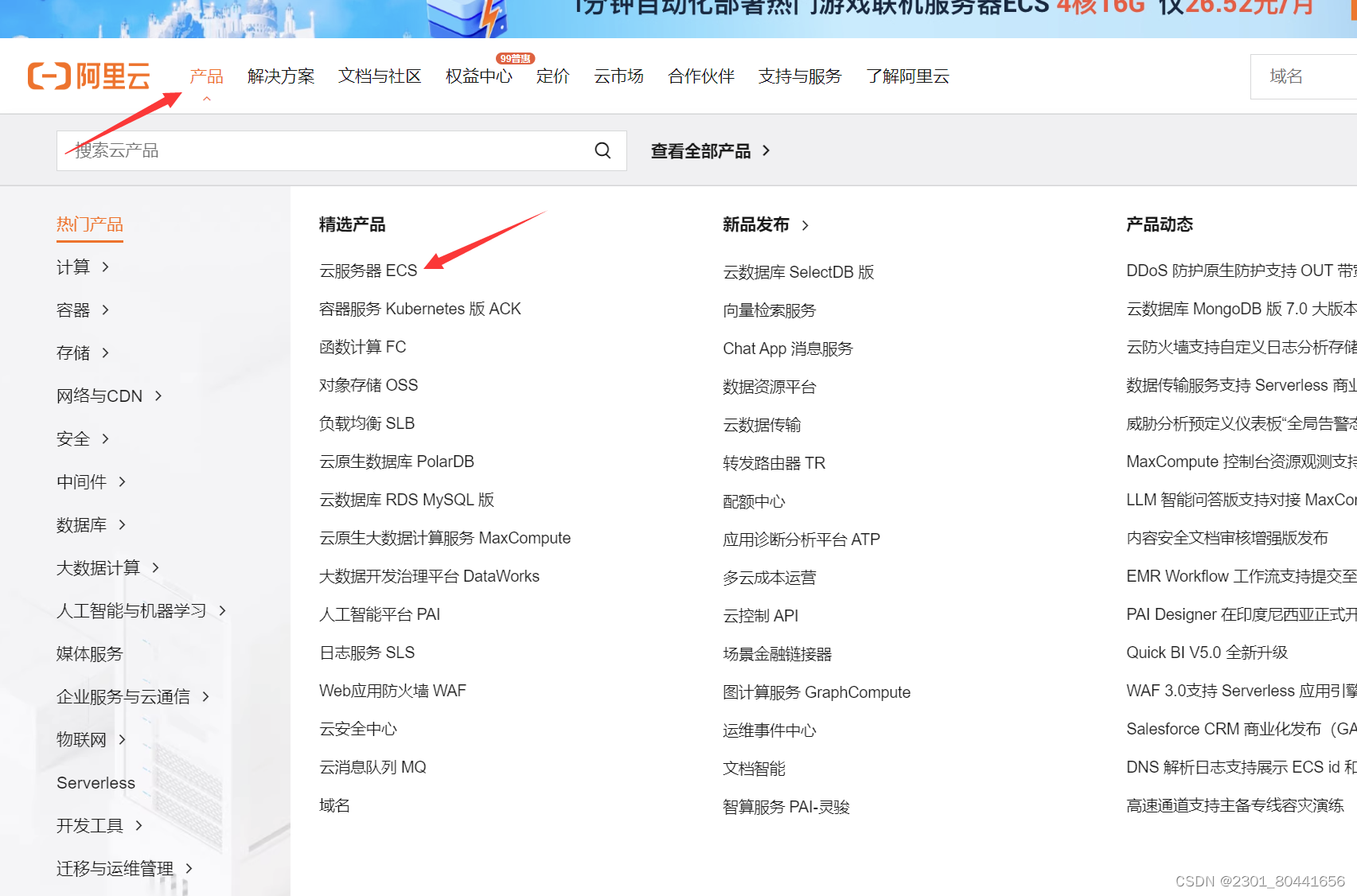The width and height of the screenshot is (1357, 896).
Task: Open 云控制 API
Action: click(x=760, y=616)
